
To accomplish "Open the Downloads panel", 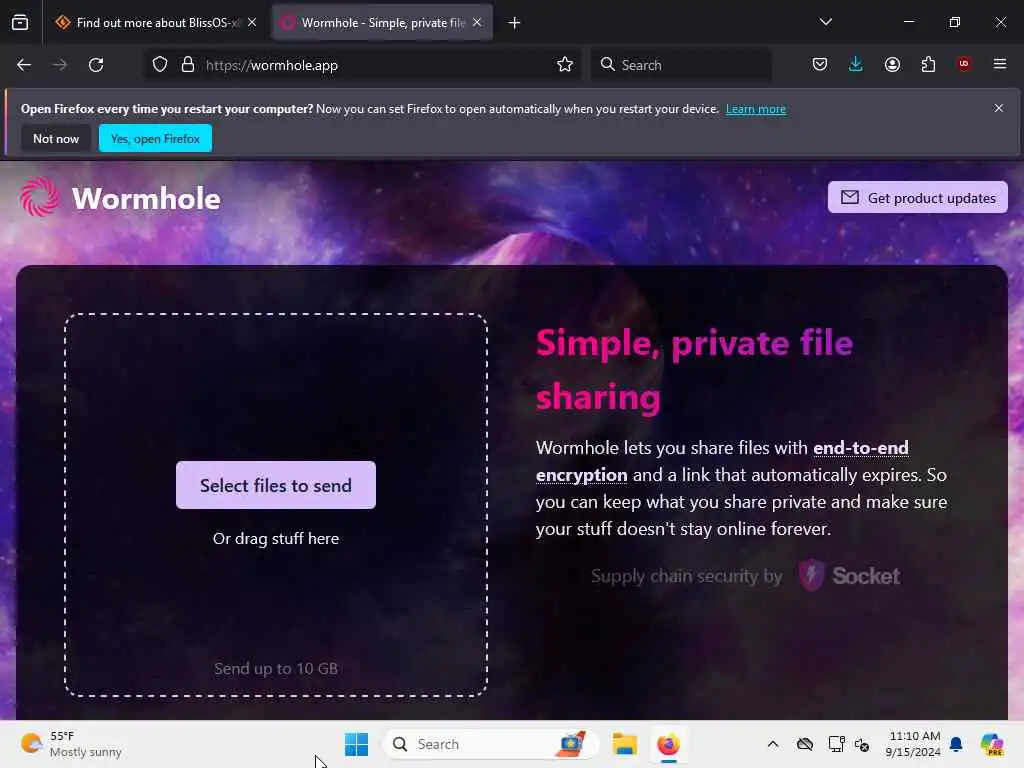I will pyautogui.click(x=856, y=65).
